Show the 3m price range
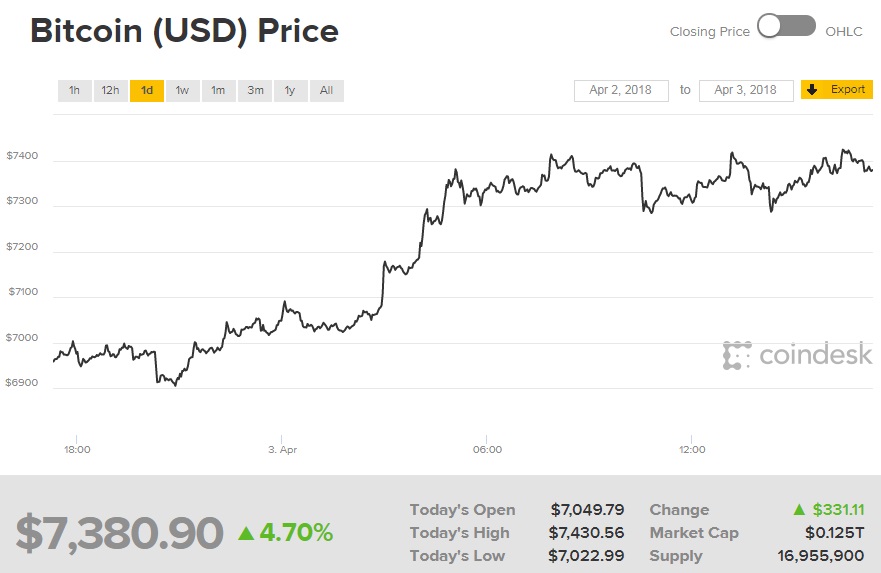Image resolution: width=881 pixels, height=573 pixels. (x=255, y=91)
